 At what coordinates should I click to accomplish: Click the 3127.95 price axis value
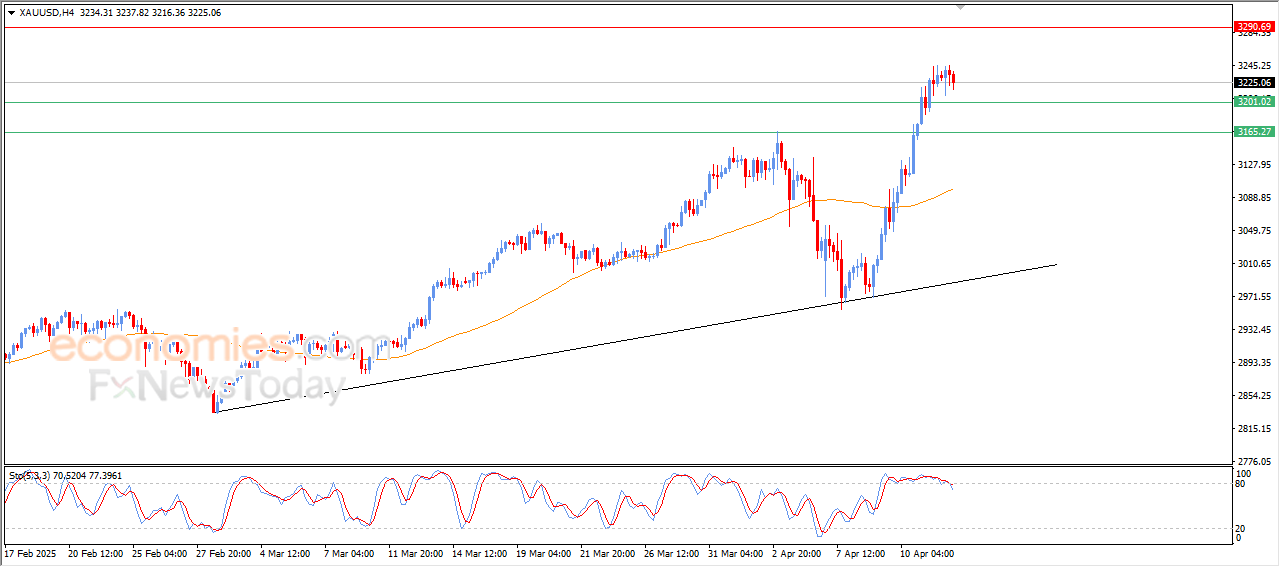click(x=1254, y=165)
